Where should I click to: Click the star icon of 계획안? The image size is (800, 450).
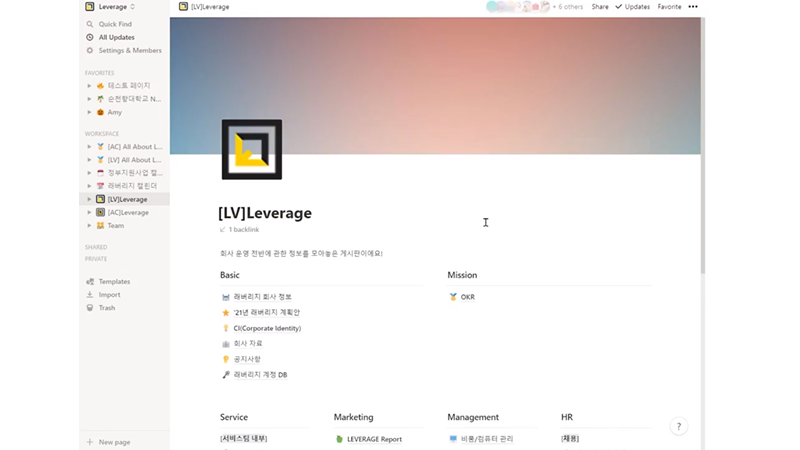226,313
